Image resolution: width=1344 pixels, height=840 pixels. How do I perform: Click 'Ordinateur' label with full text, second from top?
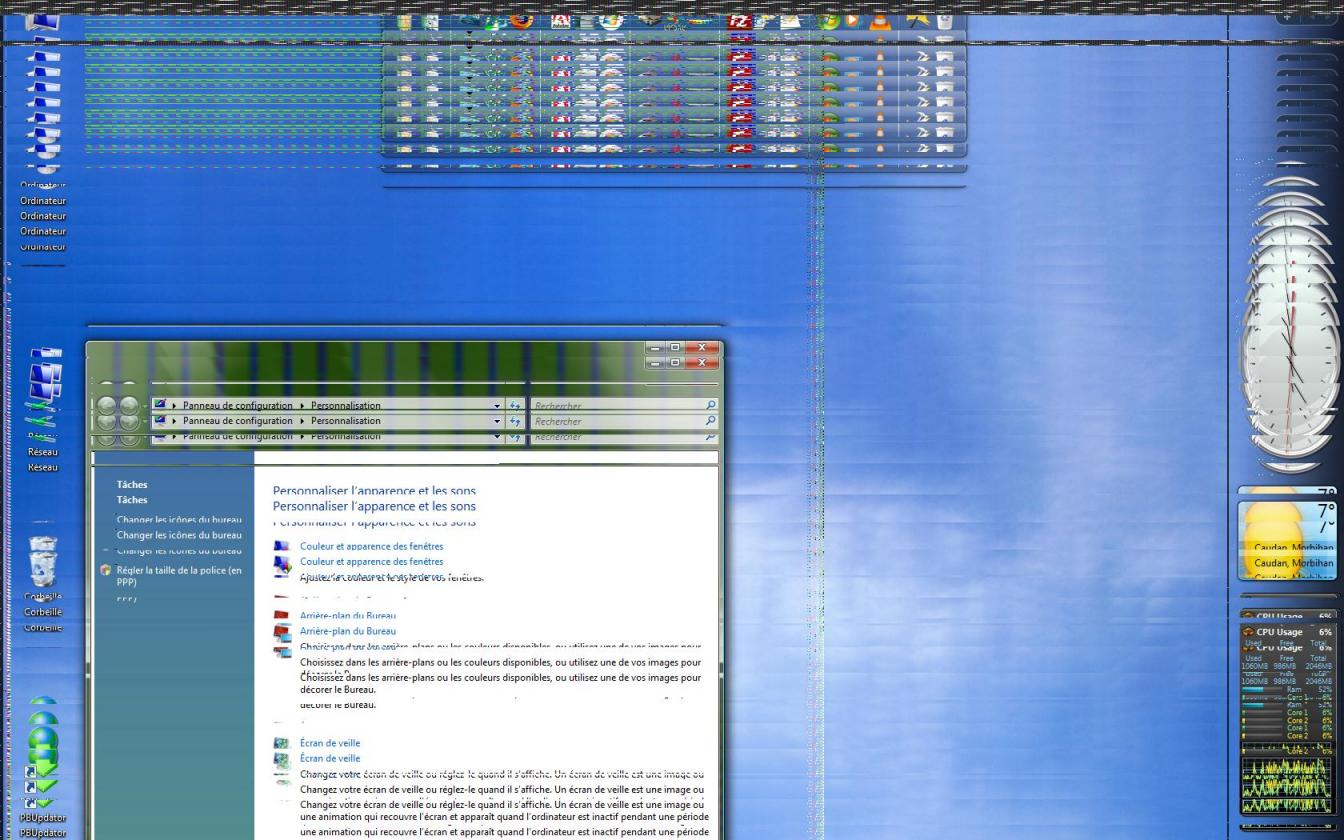pyautogui.click(x=43, y=216)
